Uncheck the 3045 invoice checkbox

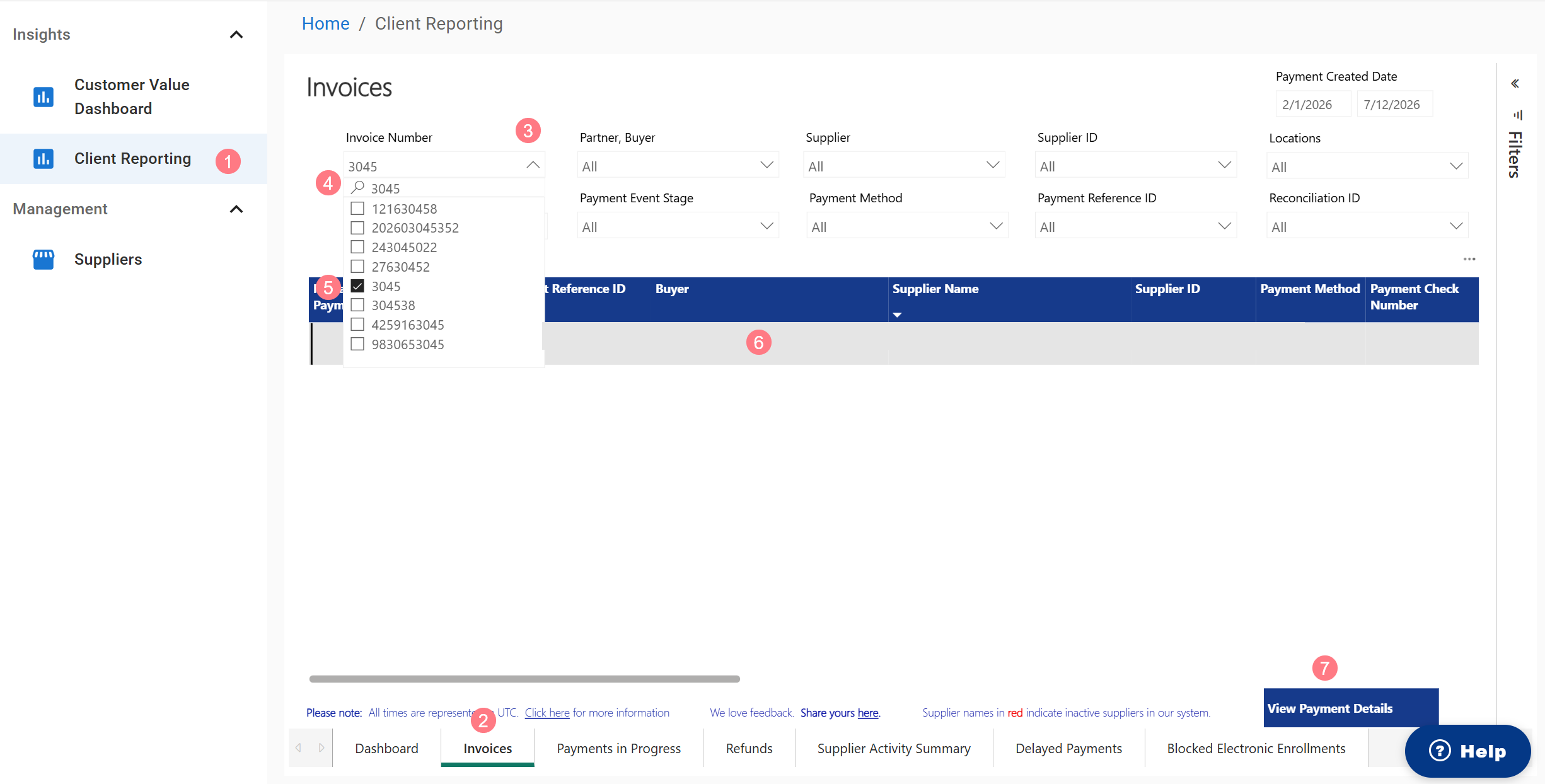(x=357, y=286)
